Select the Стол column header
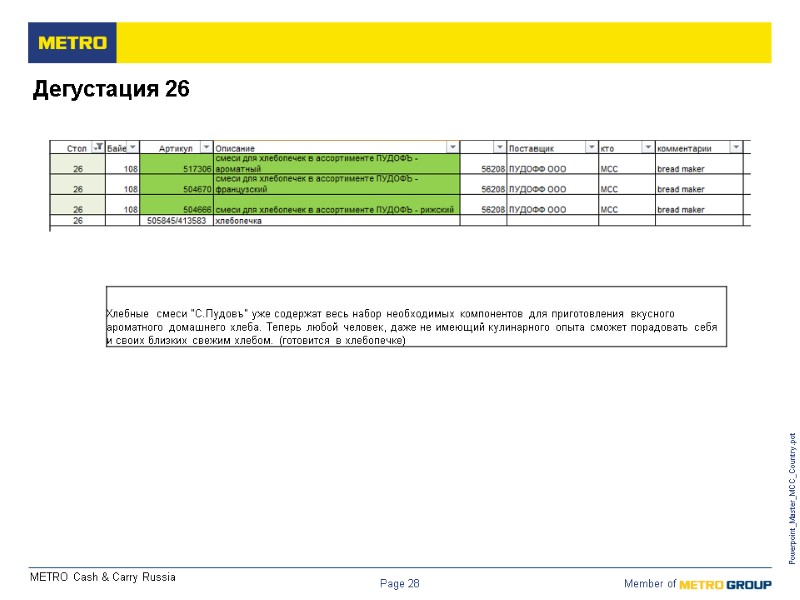800x600 pixels. [77, 148]
